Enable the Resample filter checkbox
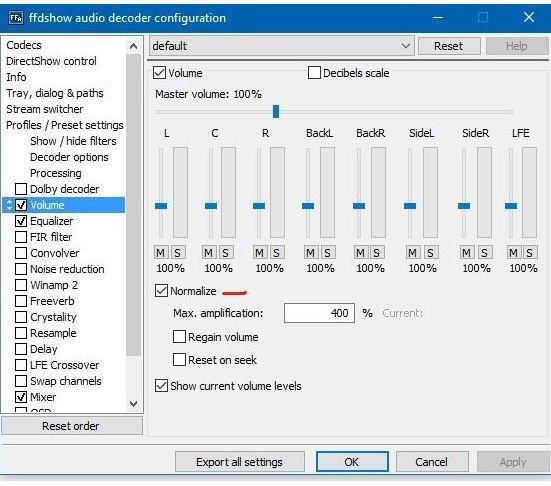 pos(21,333)
